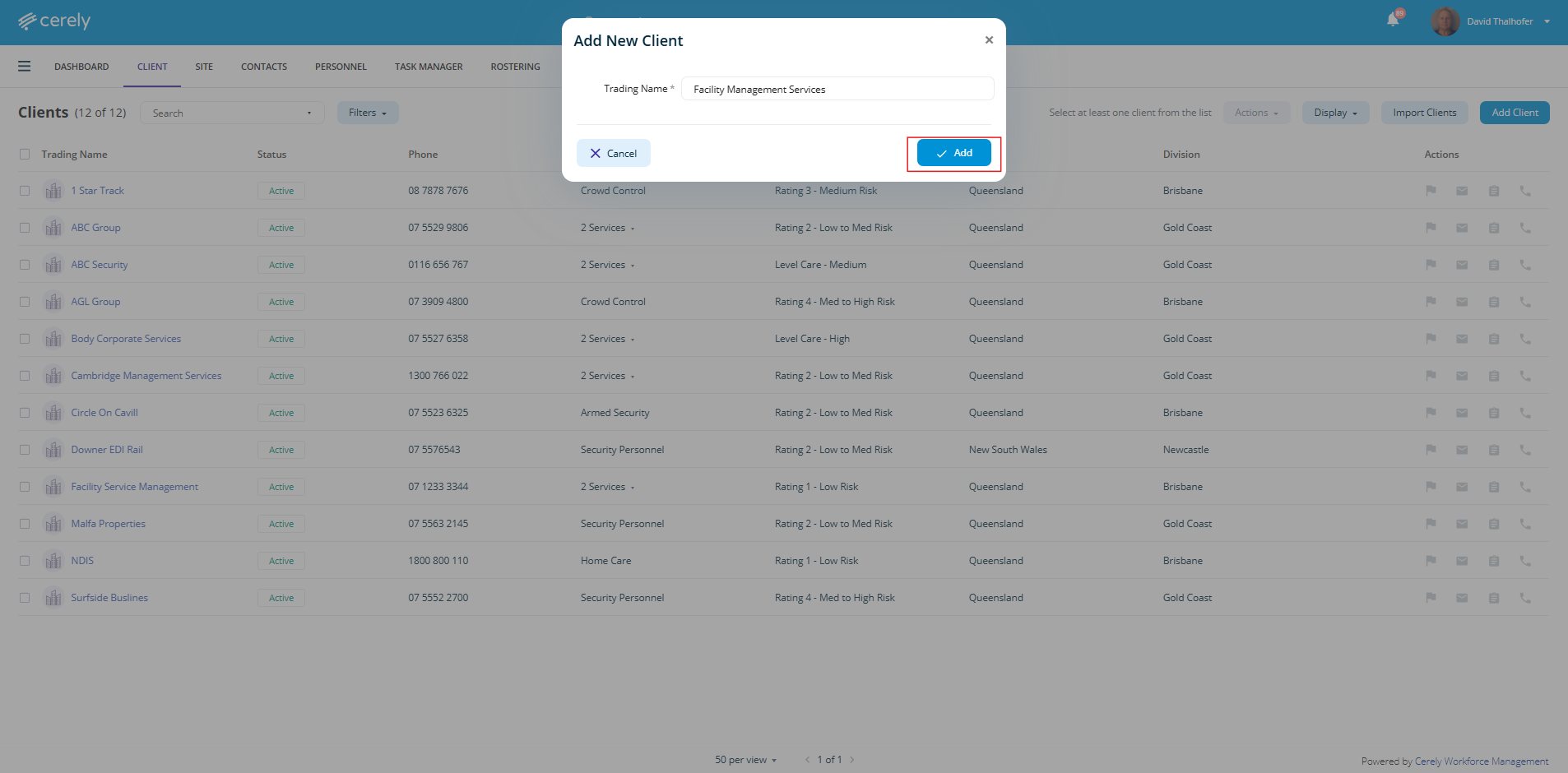This screenshot has width=1568, height=773.
Task: Open the Facility Service Management client
Action: [134, 487]
